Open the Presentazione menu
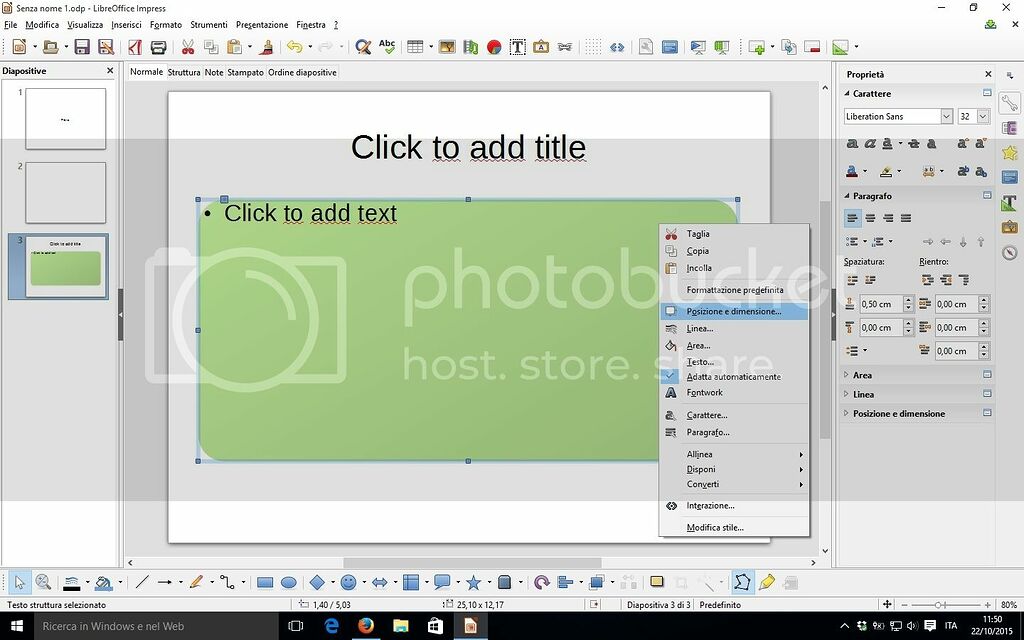The height and width of the screenshot is (640, 1024). click(261, 24)
